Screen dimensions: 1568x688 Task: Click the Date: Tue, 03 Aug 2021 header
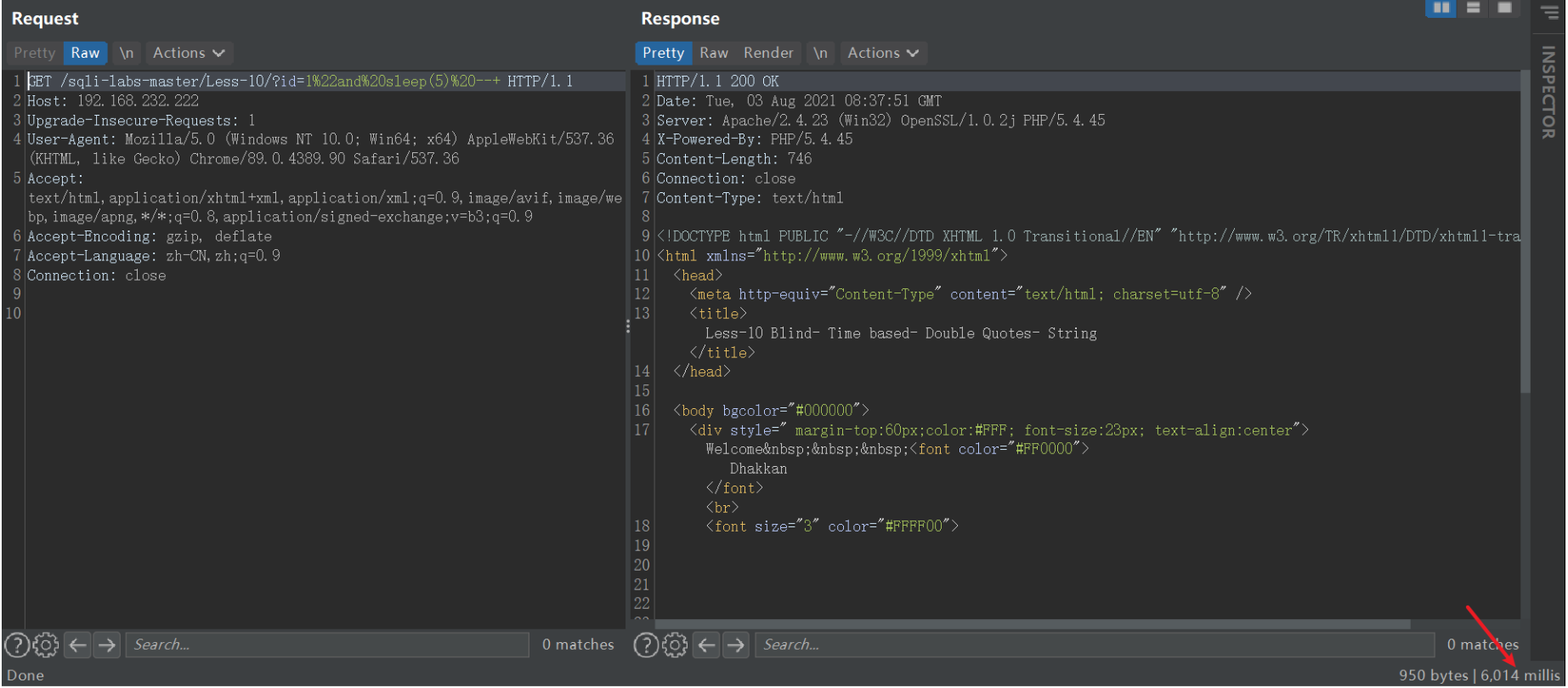coord(799,101)
